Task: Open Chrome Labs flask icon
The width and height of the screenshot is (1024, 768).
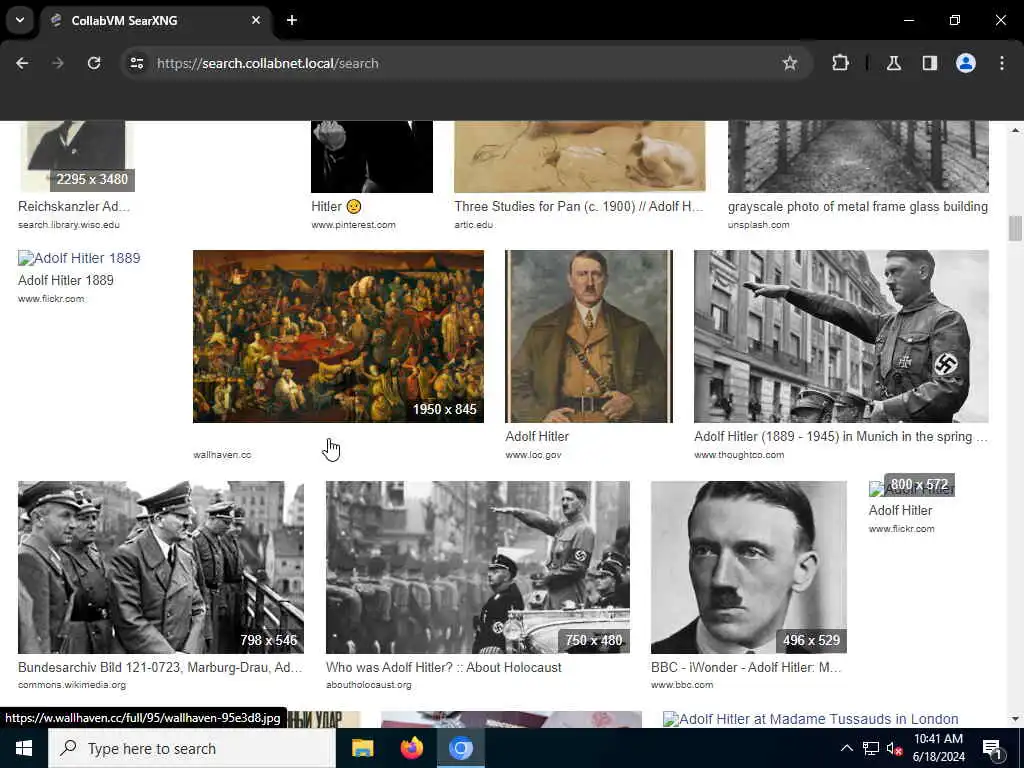Action: click(x=894, y=63)
